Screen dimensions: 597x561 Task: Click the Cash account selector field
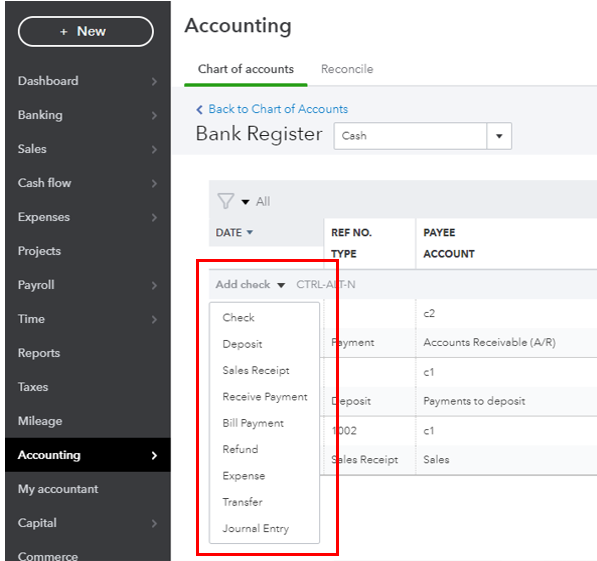tap(410, 136)
